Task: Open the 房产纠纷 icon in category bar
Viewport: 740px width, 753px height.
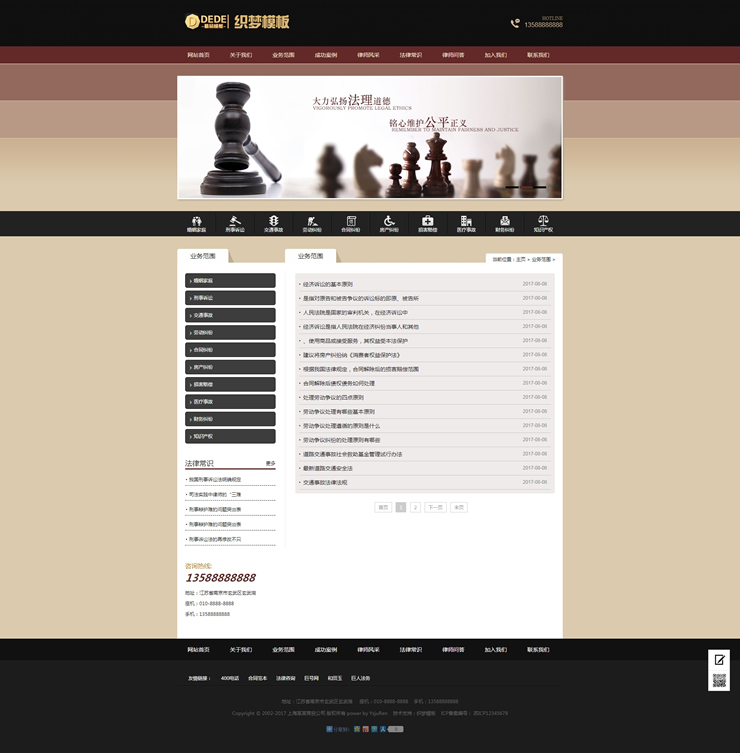Action: [x=389, y=220]
